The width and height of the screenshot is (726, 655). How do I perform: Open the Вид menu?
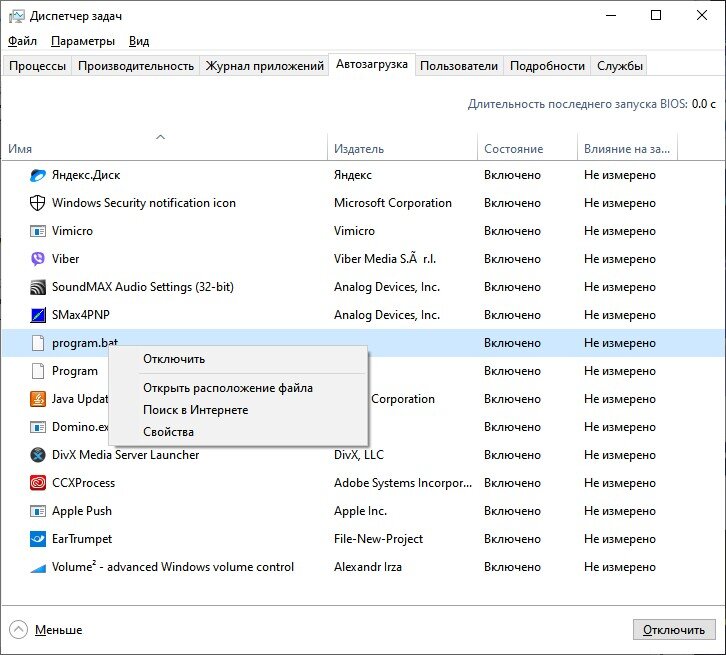click(139, 41)
